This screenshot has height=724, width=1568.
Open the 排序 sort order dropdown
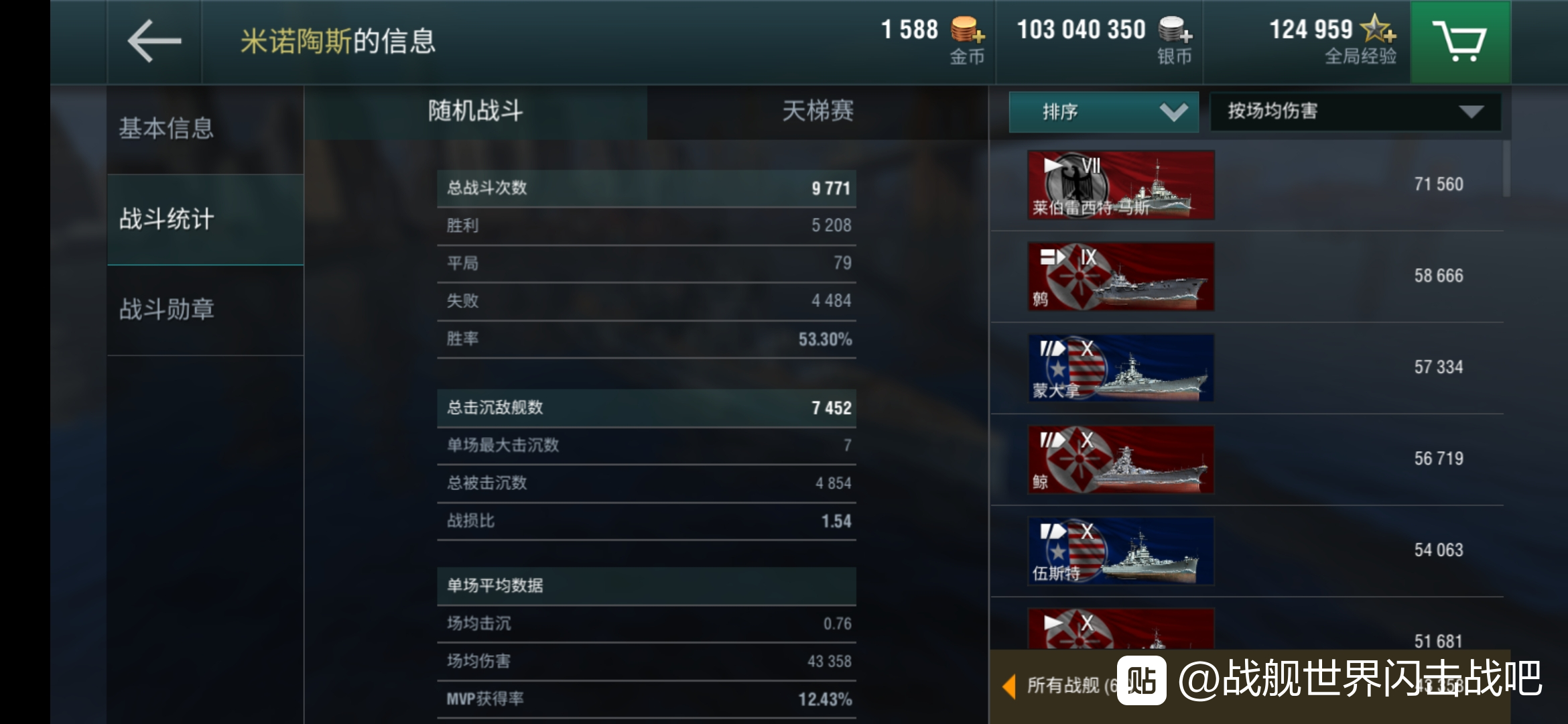pyautogui.click(x=1104, y=112)
